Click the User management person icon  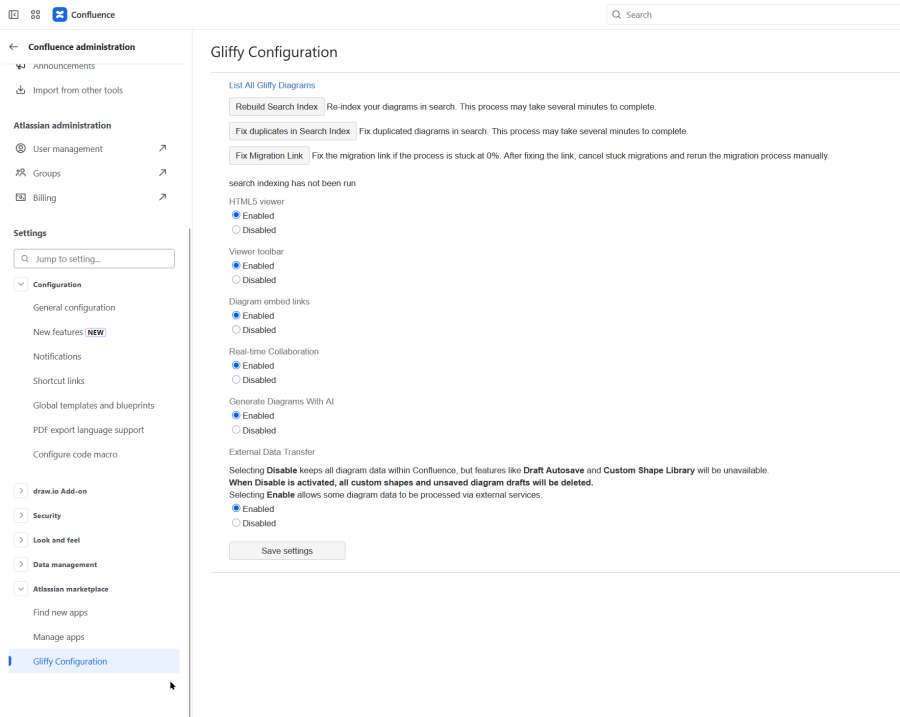(x=21, y=149)
